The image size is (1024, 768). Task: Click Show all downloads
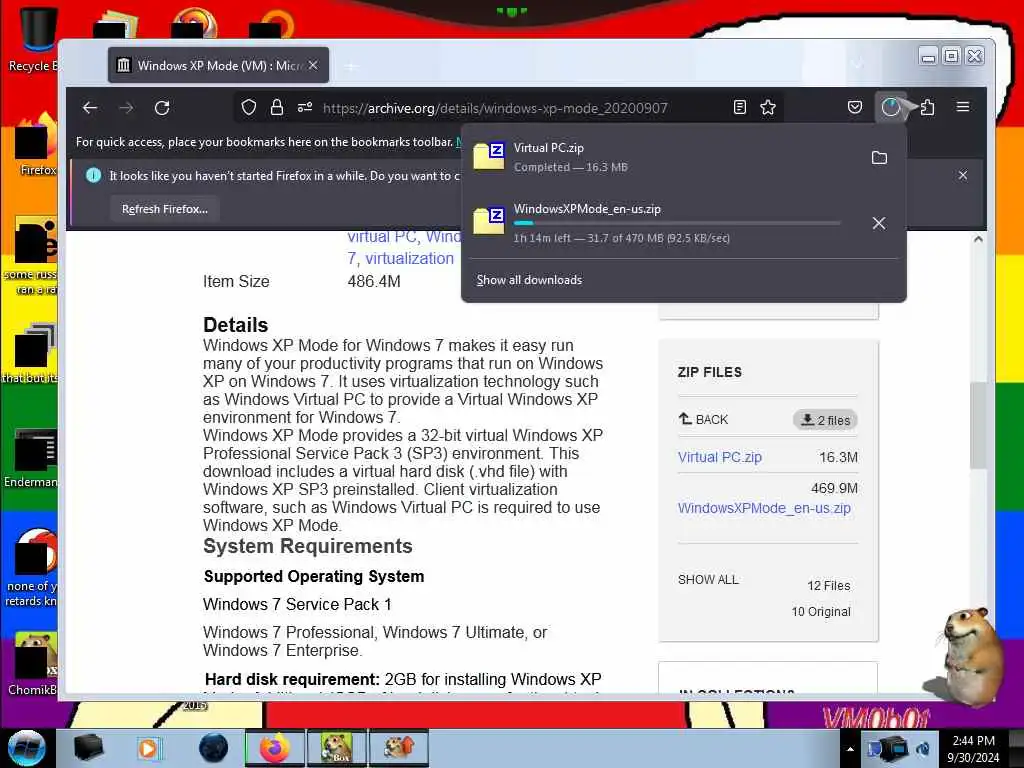click(x=529, y=280)
